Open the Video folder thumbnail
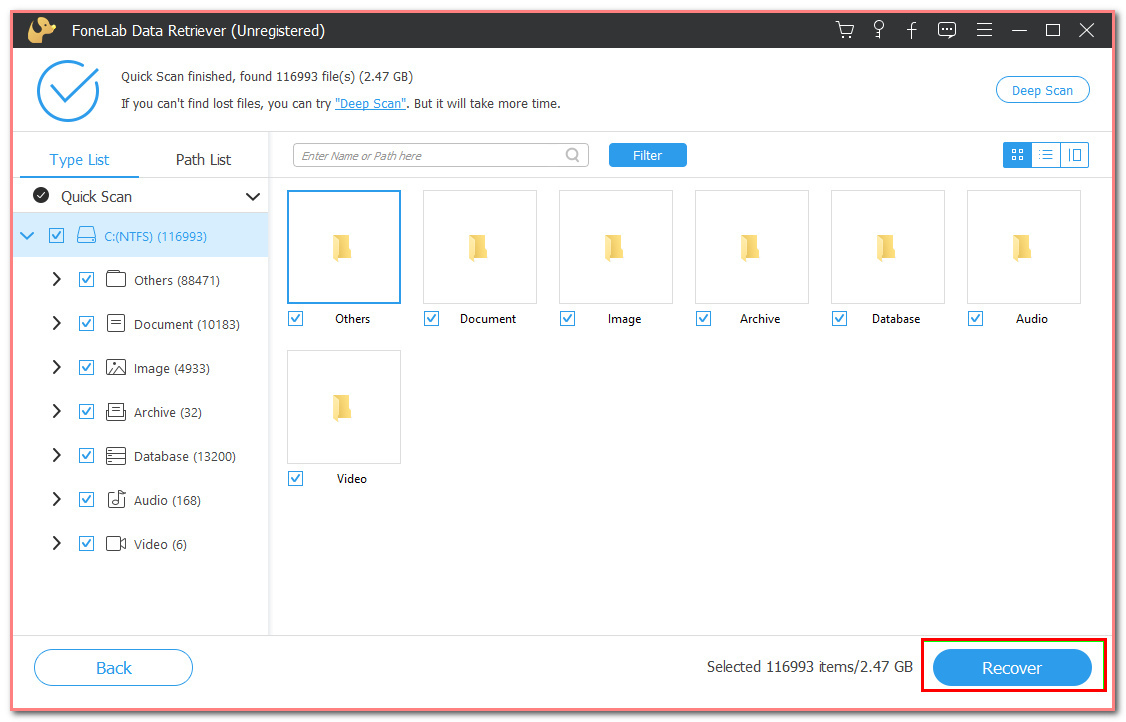 344,407
